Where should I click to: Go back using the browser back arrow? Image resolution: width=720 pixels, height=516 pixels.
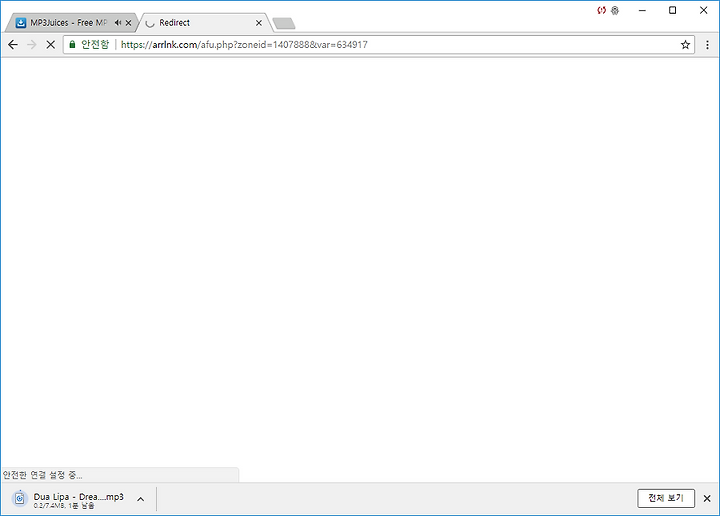coord(13,45)
